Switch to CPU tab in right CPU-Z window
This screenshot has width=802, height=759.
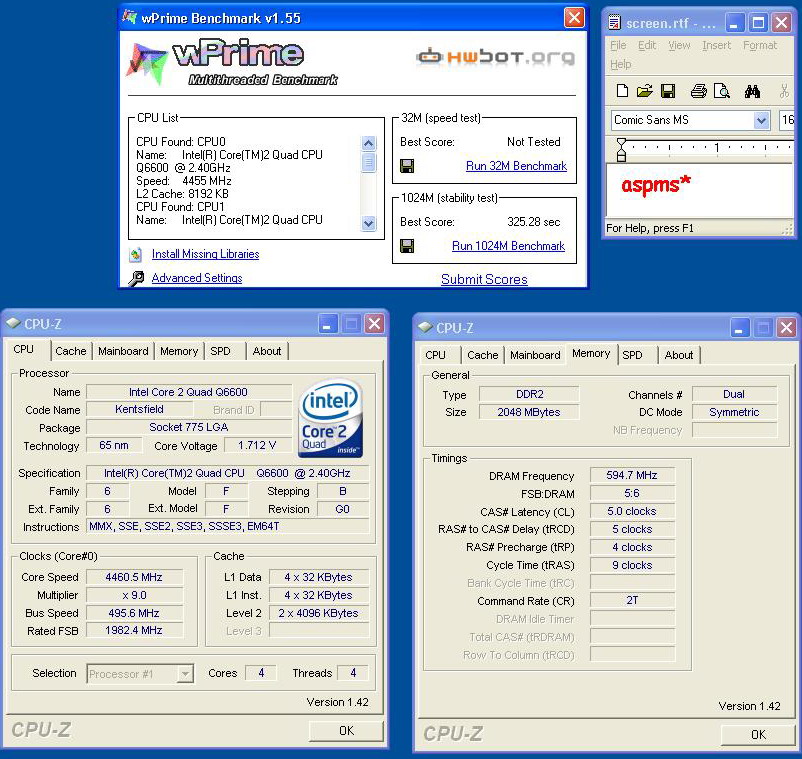[435, 355]
